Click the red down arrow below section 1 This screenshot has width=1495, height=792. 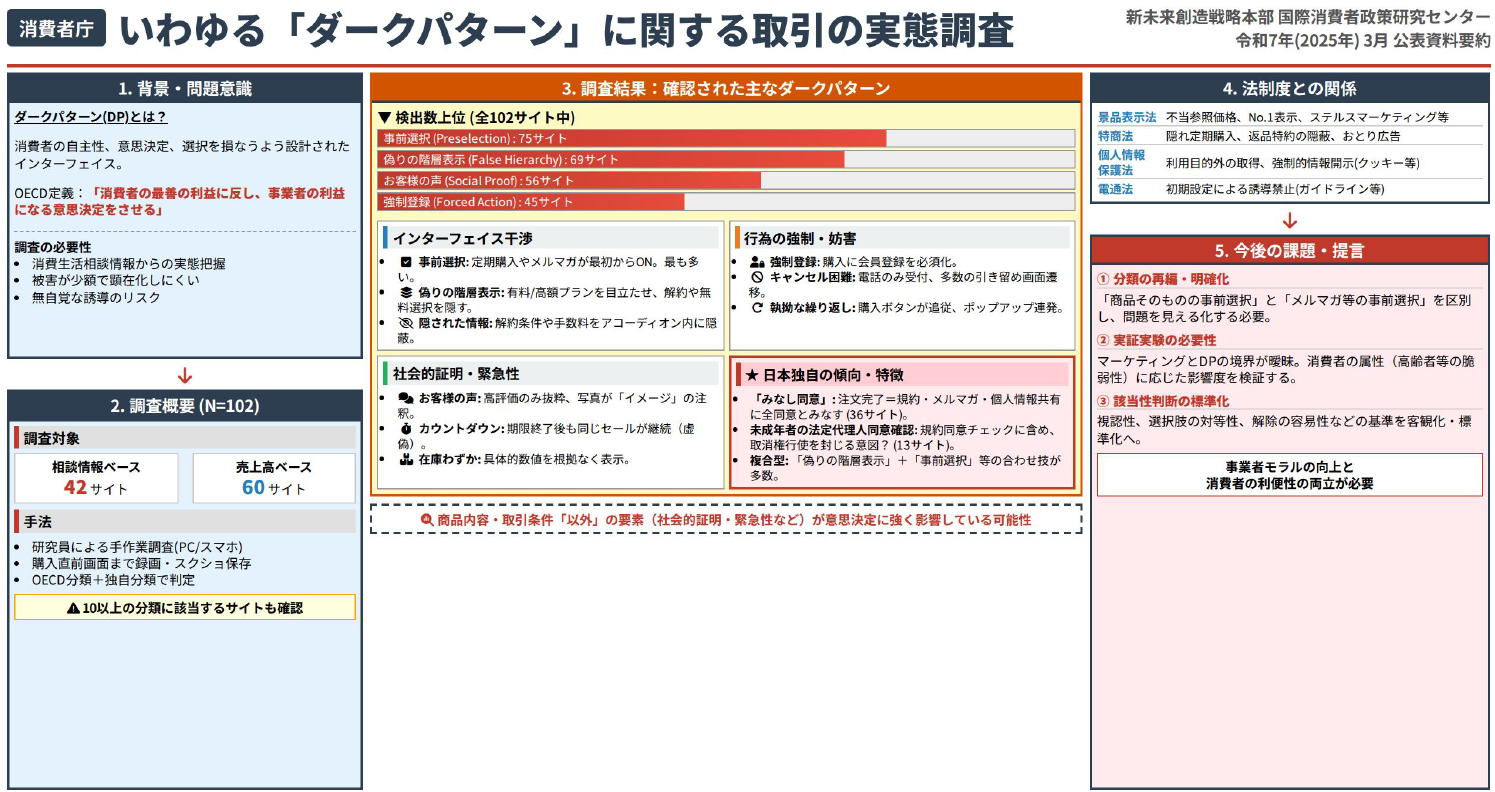coord(184,376)
